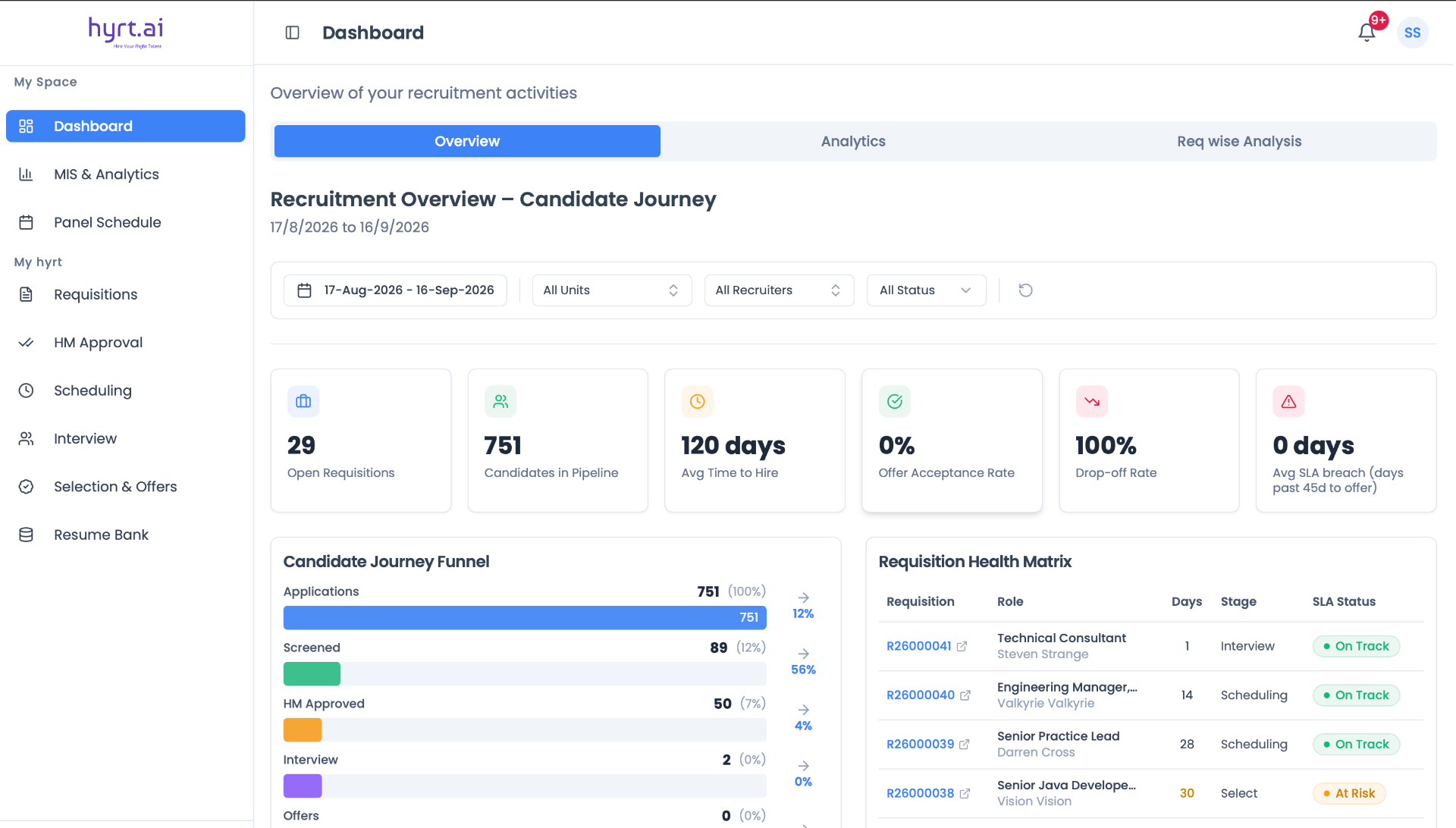Click the calendar icon in date range
The image size is (1456, 828).
[x=304, y=290]
